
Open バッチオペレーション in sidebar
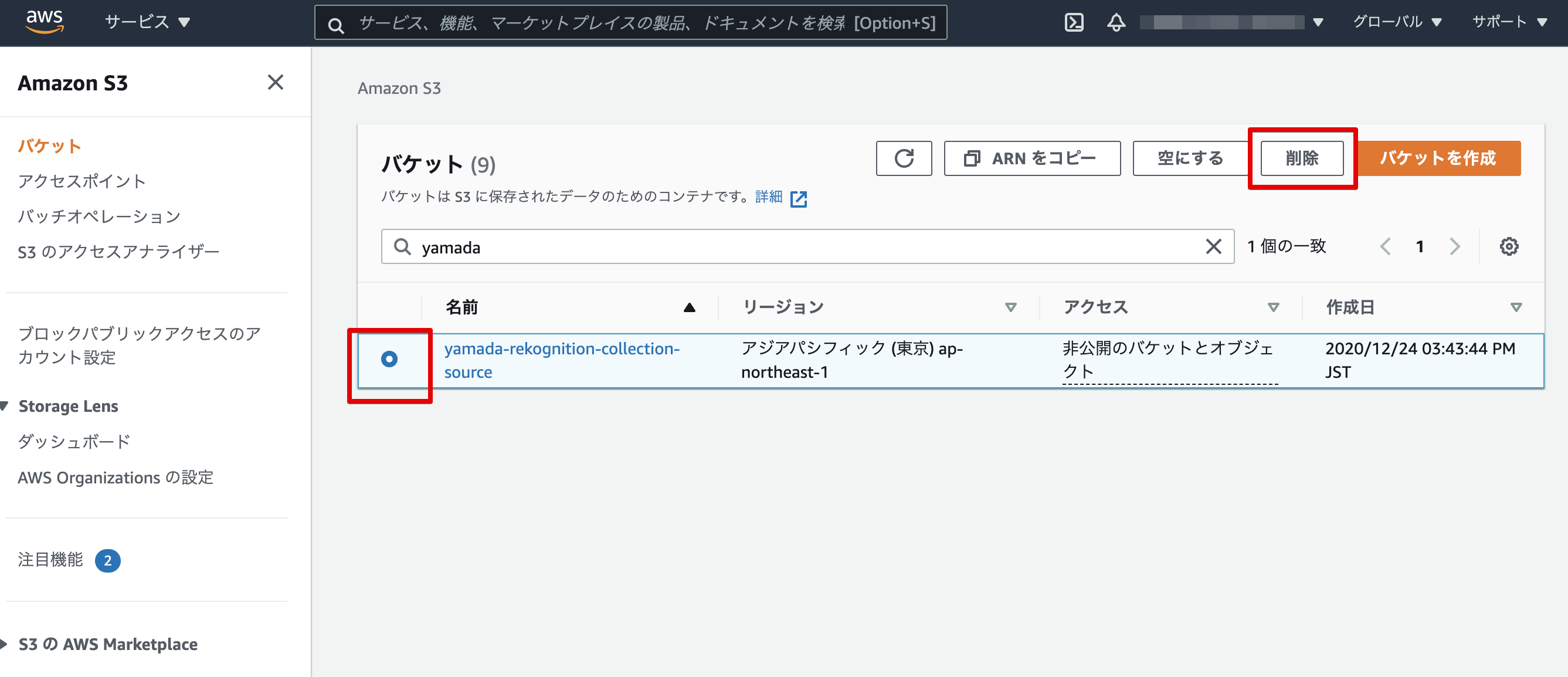99,216
